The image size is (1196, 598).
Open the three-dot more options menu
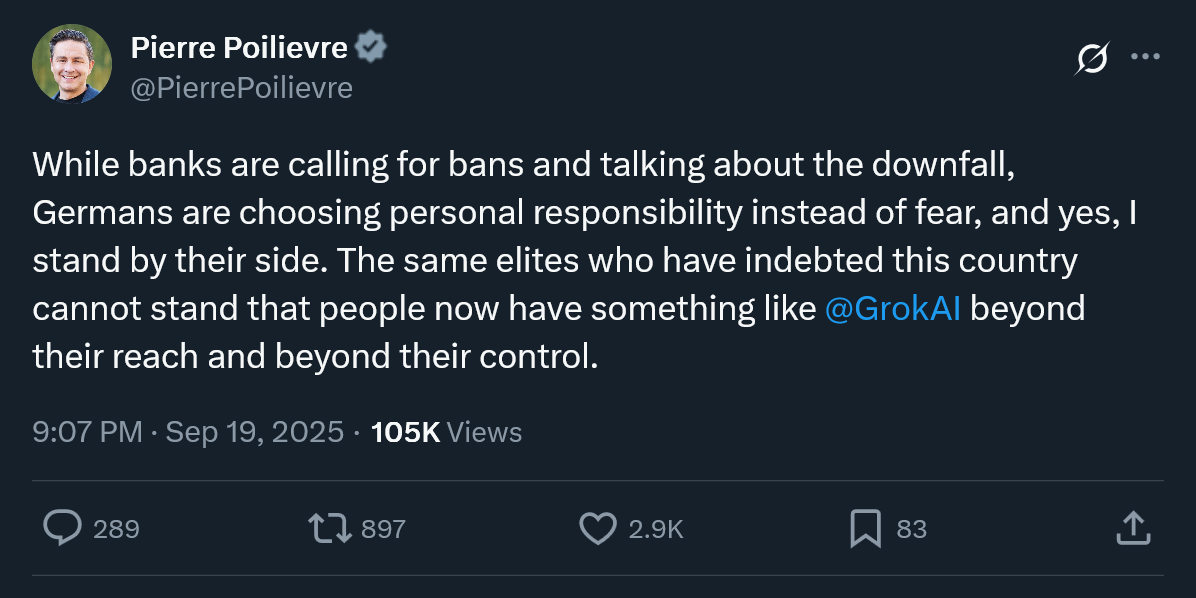point(1145,57)
